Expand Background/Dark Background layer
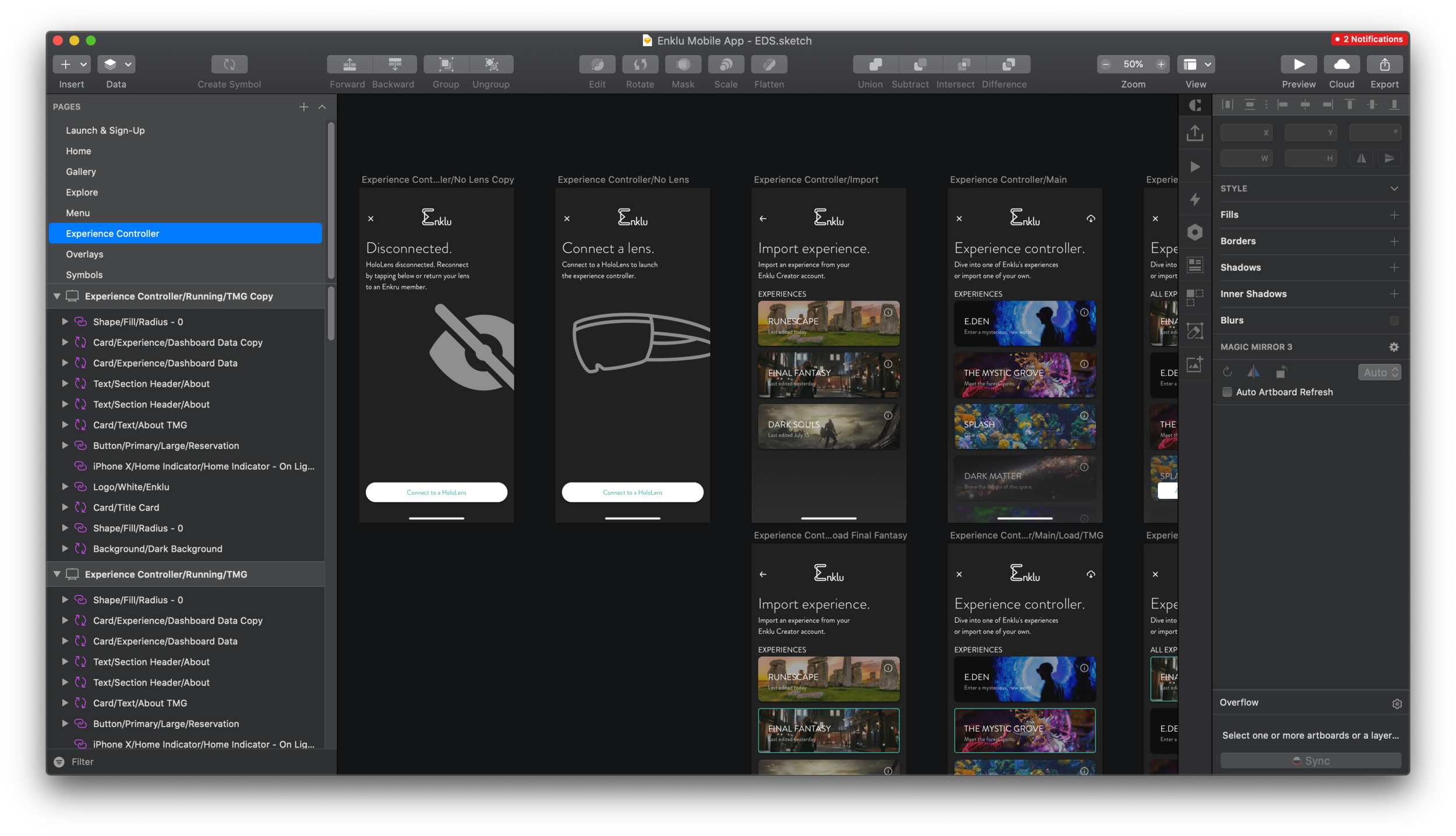The image size is (1456, 836). point(65,549)
